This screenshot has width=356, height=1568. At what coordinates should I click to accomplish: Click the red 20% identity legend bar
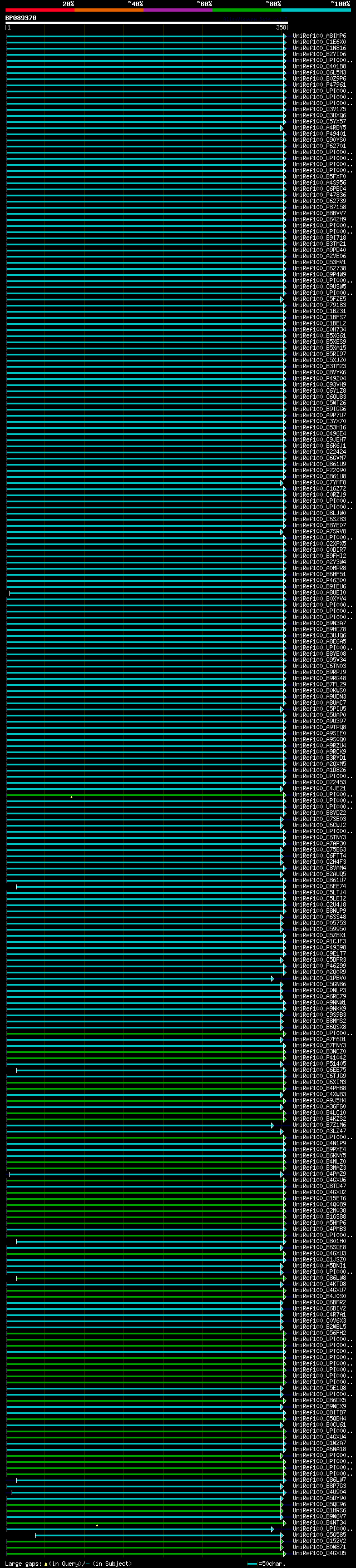[39, 10]
